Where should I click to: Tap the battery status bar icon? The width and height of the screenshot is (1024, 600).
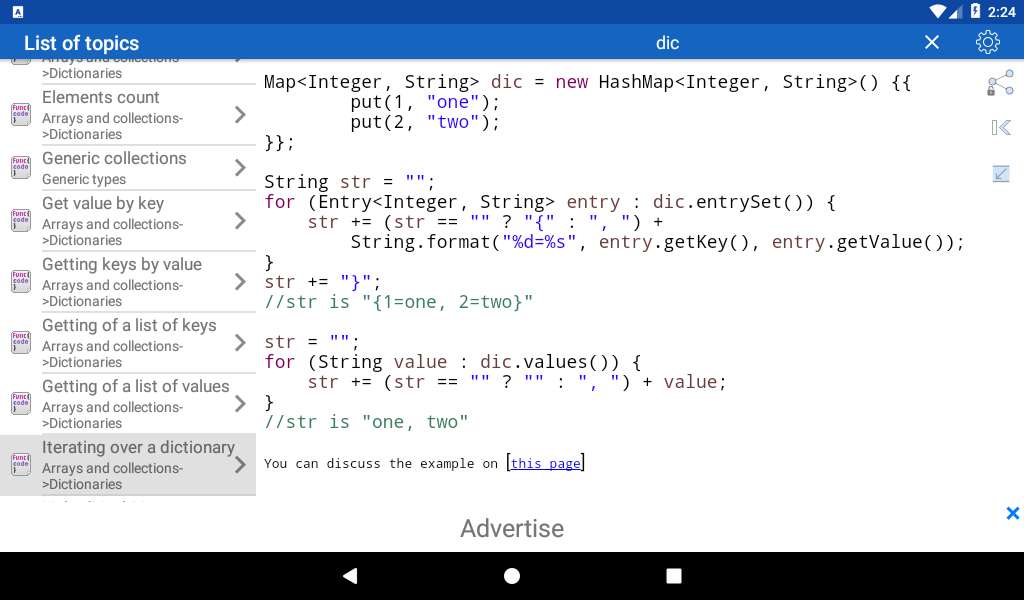(x=975, y=11)
